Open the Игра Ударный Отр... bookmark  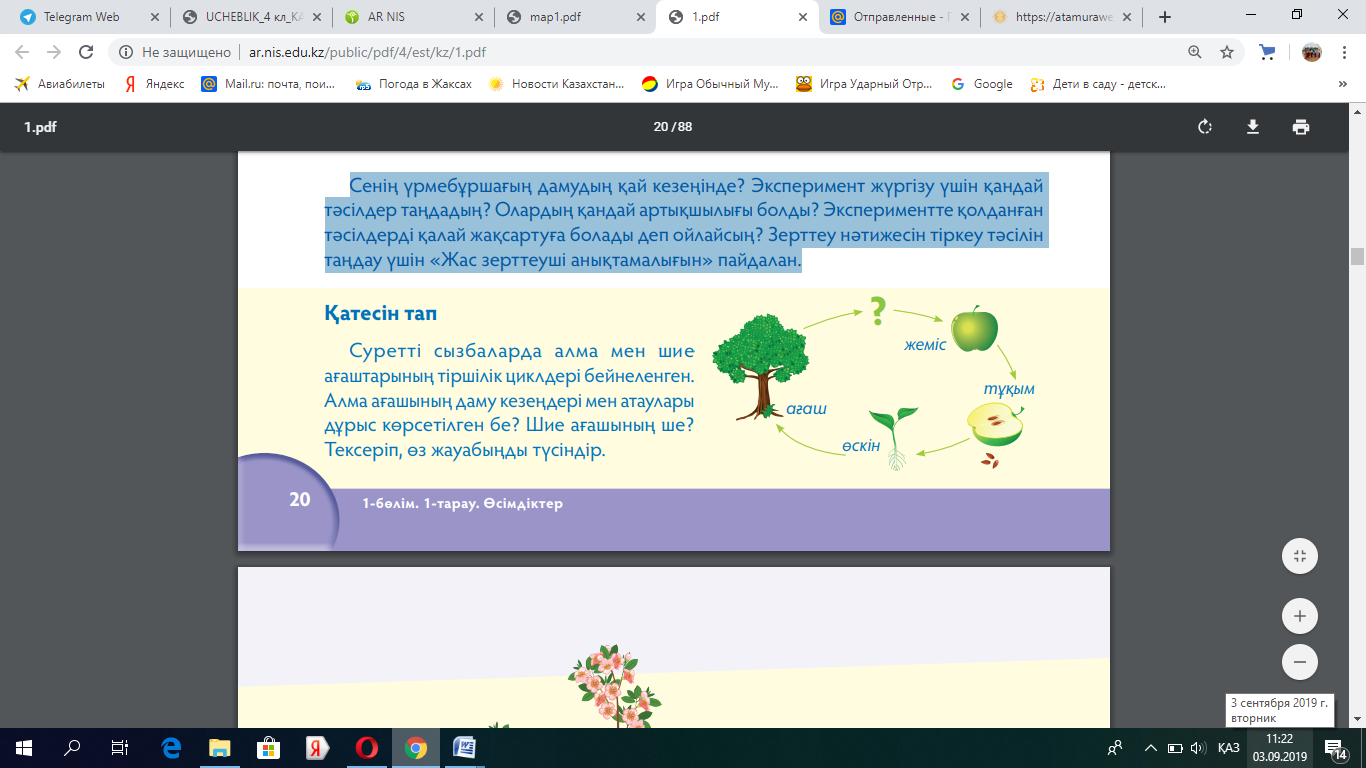(865, 85)
